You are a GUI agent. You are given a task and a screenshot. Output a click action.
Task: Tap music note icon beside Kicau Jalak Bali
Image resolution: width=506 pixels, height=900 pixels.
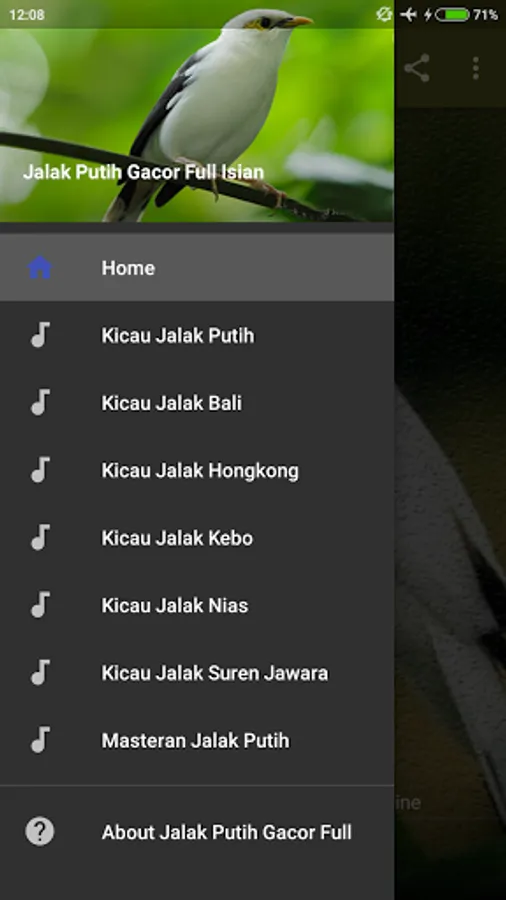point(40,402)
